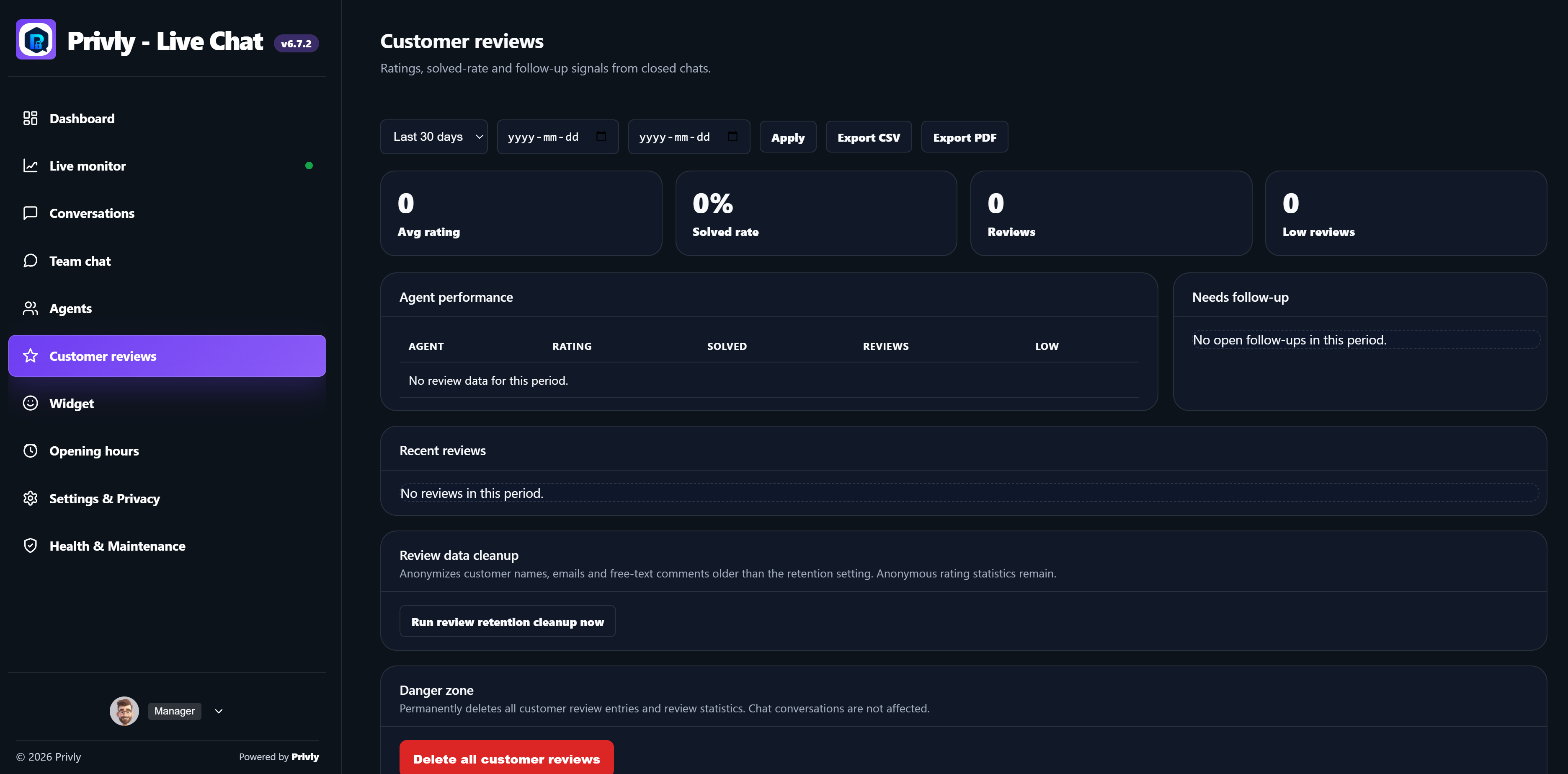
Task: Click the Settings & Privacy gear icon
Action: 31,498
